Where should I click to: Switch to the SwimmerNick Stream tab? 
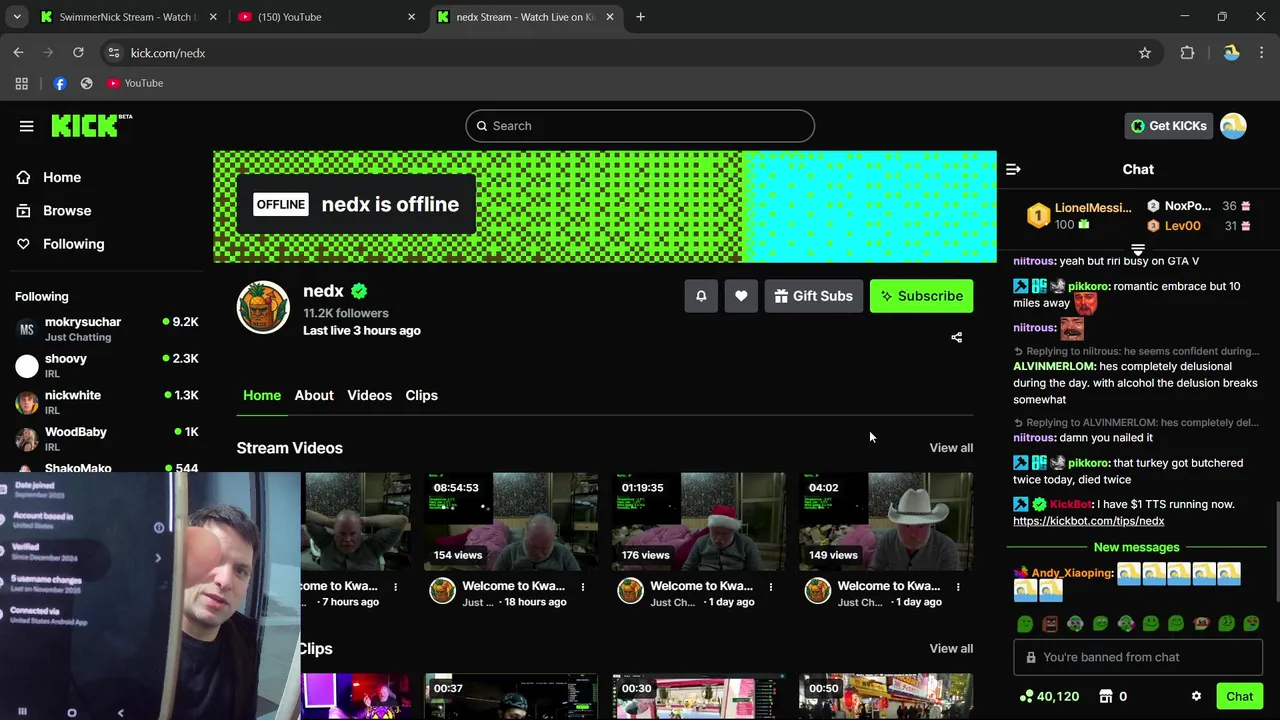[x=128, y=17]
